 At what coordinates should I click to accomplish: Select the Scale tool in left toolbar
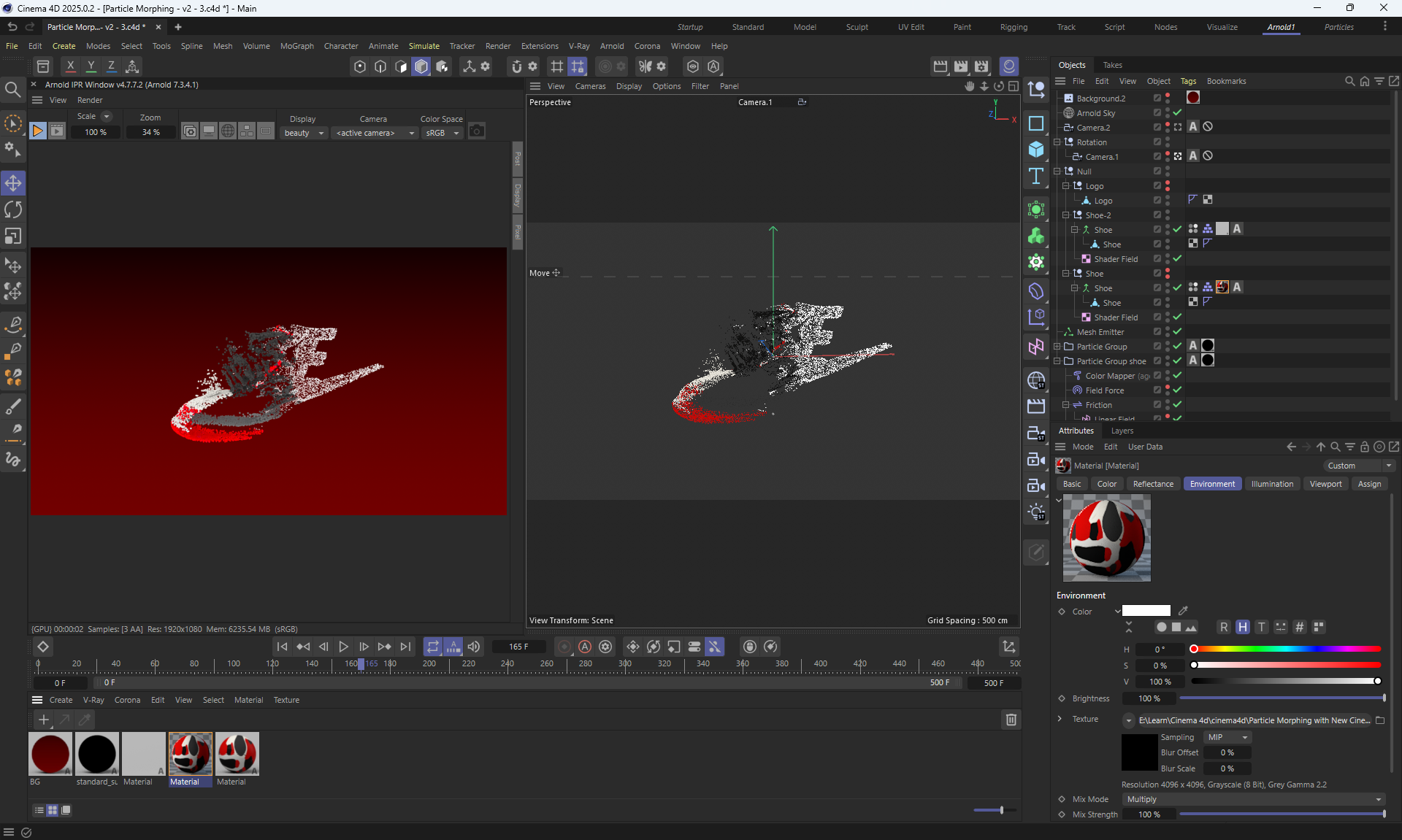(13, 236)
